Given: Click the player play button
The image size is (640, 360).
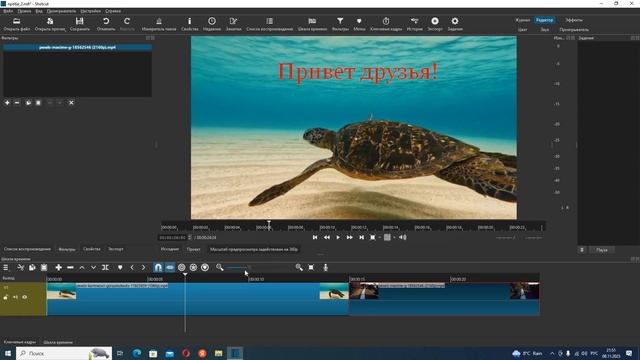Looking at the screenshot, I should tap(338, 237).
